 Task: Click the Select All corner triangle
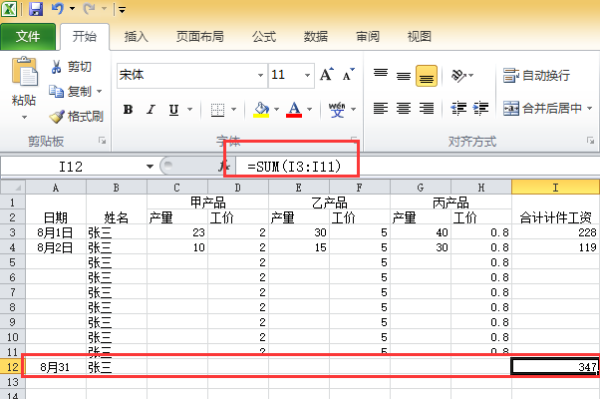pos(13,187)
